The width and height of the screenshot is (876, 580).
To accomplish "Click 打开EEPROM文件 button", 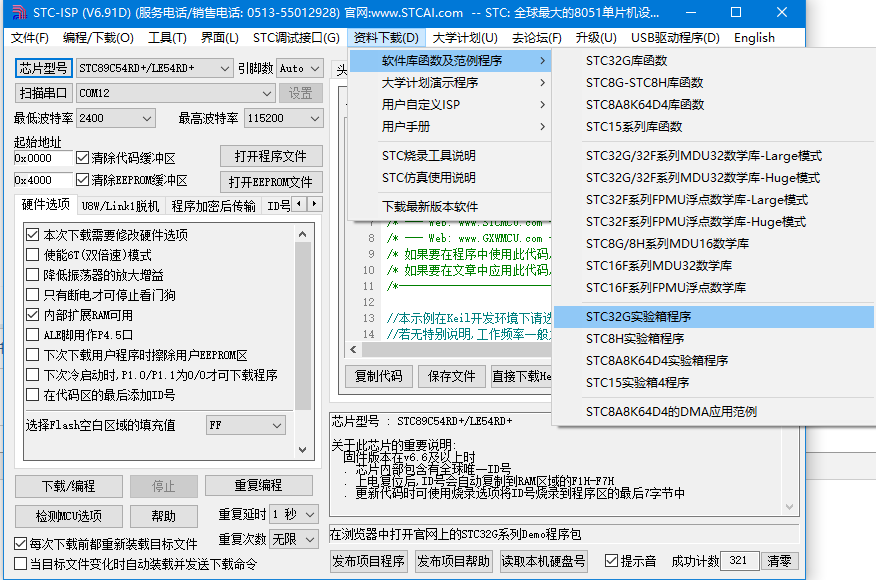I will click(271, 182).
